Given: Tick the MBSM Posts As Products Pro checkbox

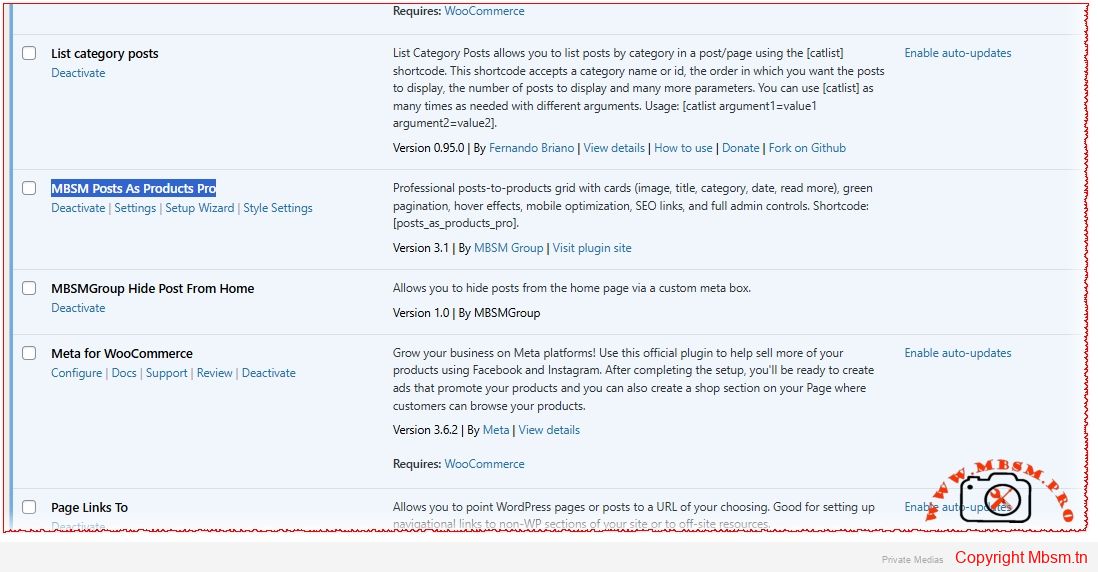Looking at the screenshot, I should click(x=29, y=188).
